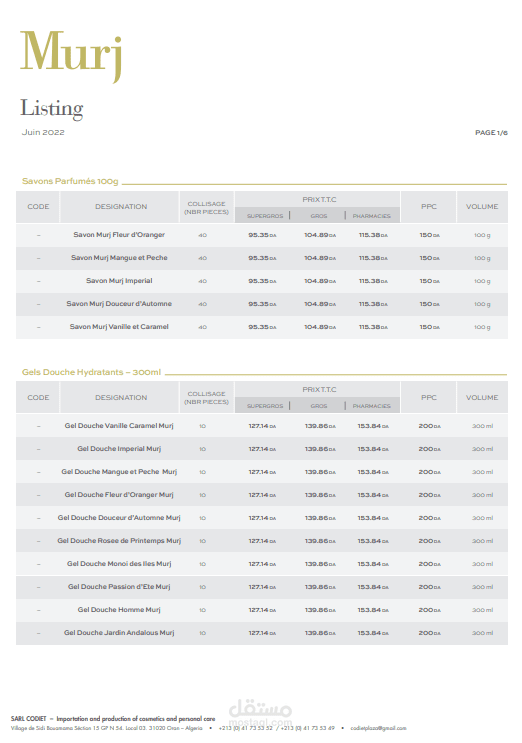Click the PHARMACIES subheader in the Gels Douche table
Screen dimensions: 522x743
click(372, 406)
